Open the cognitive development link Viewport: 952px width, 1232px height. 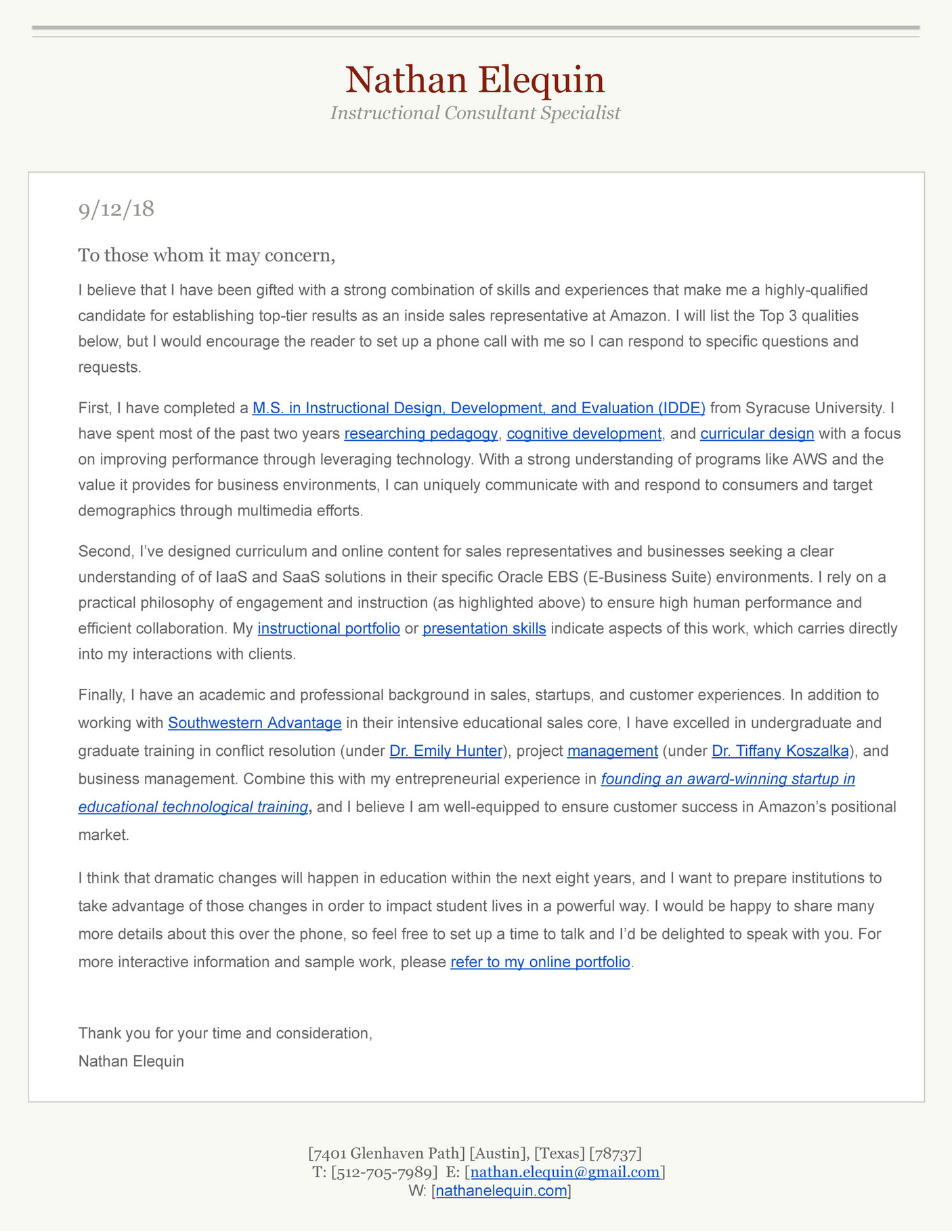click(x=584, y=434)
